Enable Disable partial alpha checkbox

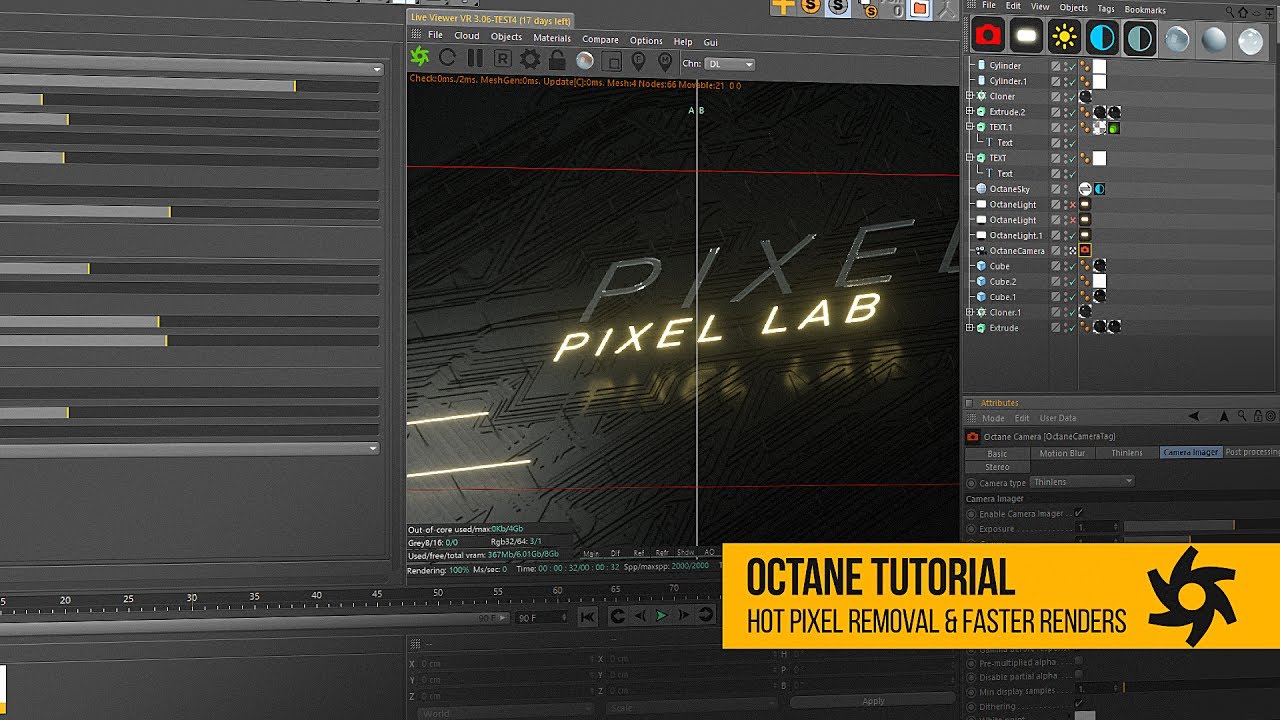tap(1079, 676)
